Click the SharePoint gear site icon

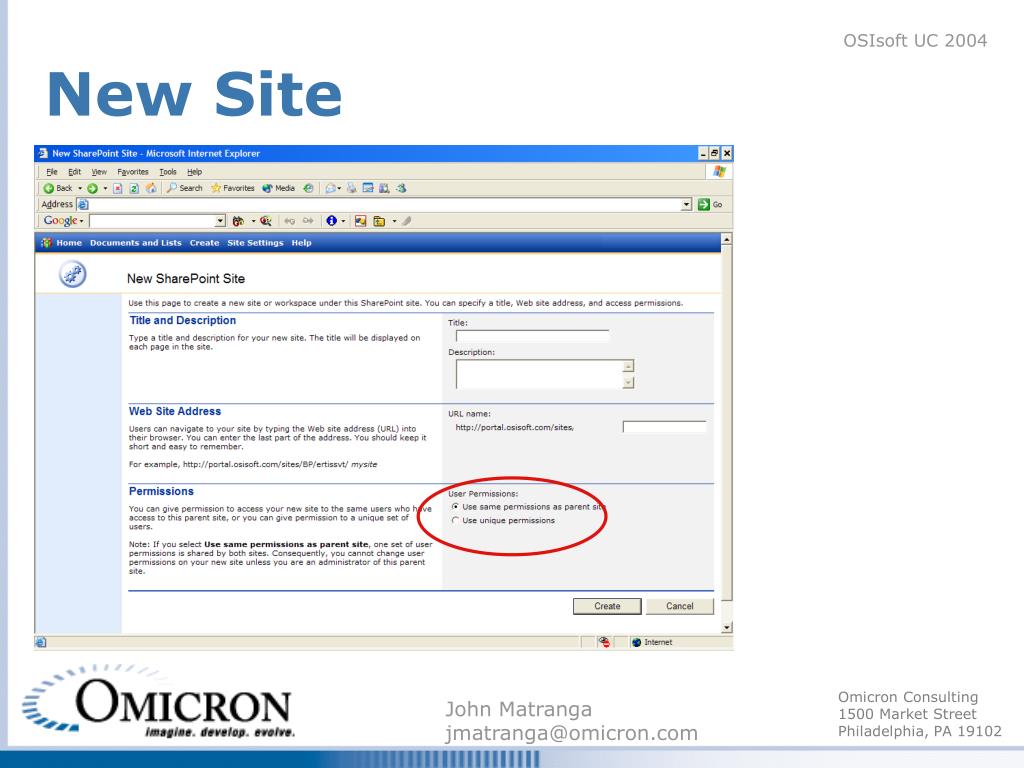[x=72, y=274]
